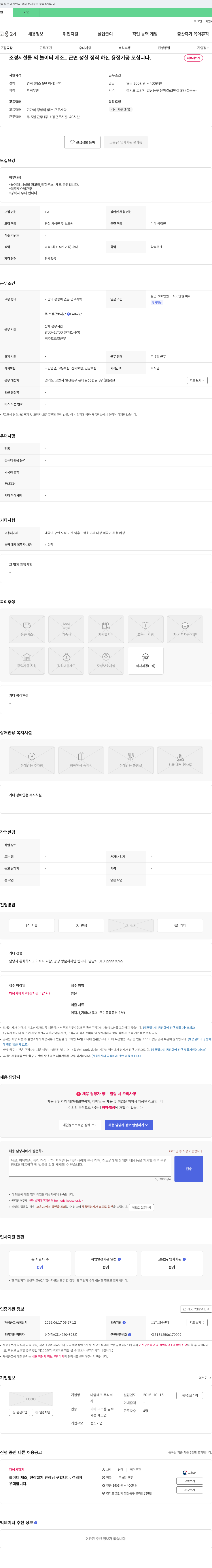The height and width of the screenshot is (1568, 212).
Task: Click the 교육비 지원 benefit icon
Action: 146,629
